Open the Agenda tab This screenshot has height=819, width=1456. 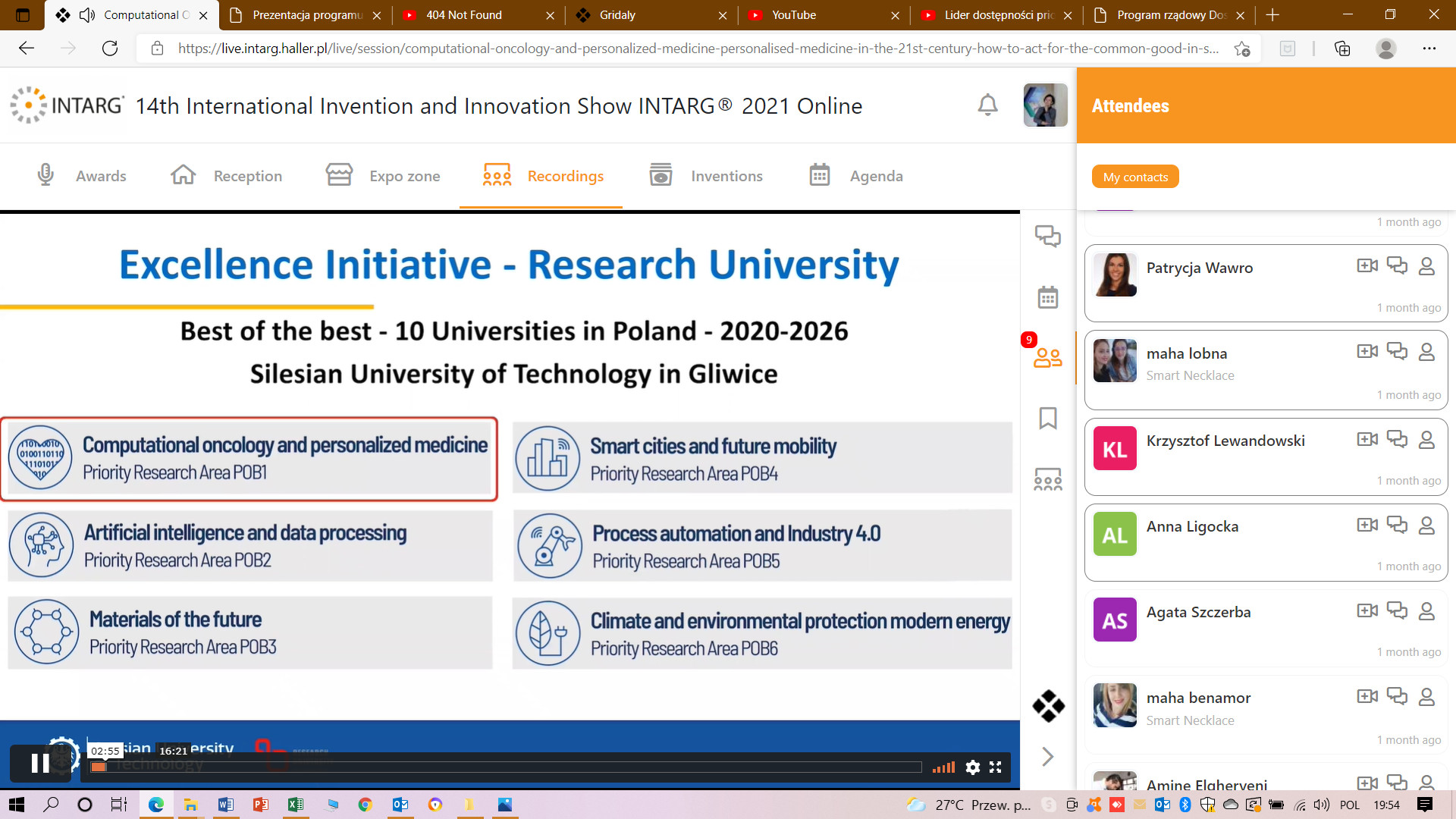point(855,176)
